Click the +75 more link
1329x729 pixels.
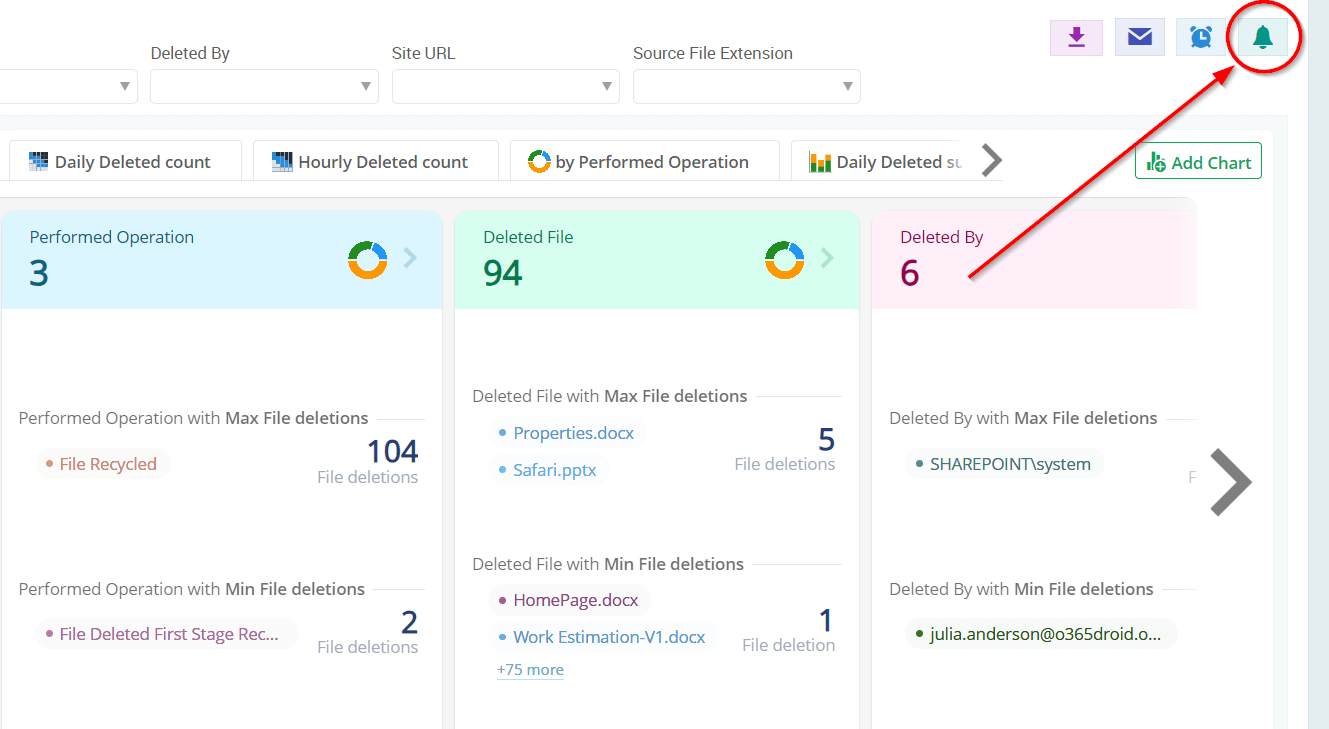(x=530, y=670)
